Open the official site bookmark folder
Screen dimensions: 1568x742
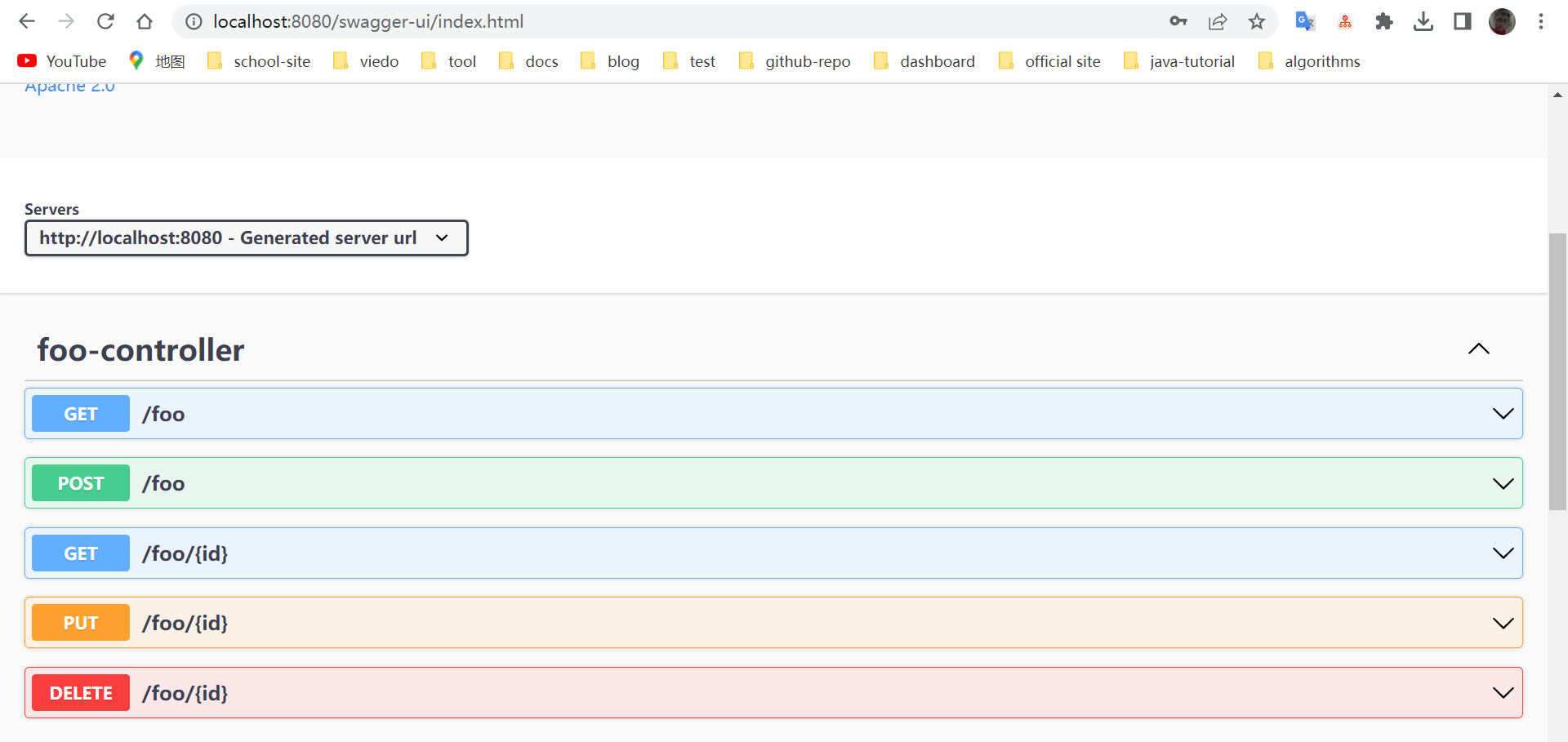[x=1049, y=61]
